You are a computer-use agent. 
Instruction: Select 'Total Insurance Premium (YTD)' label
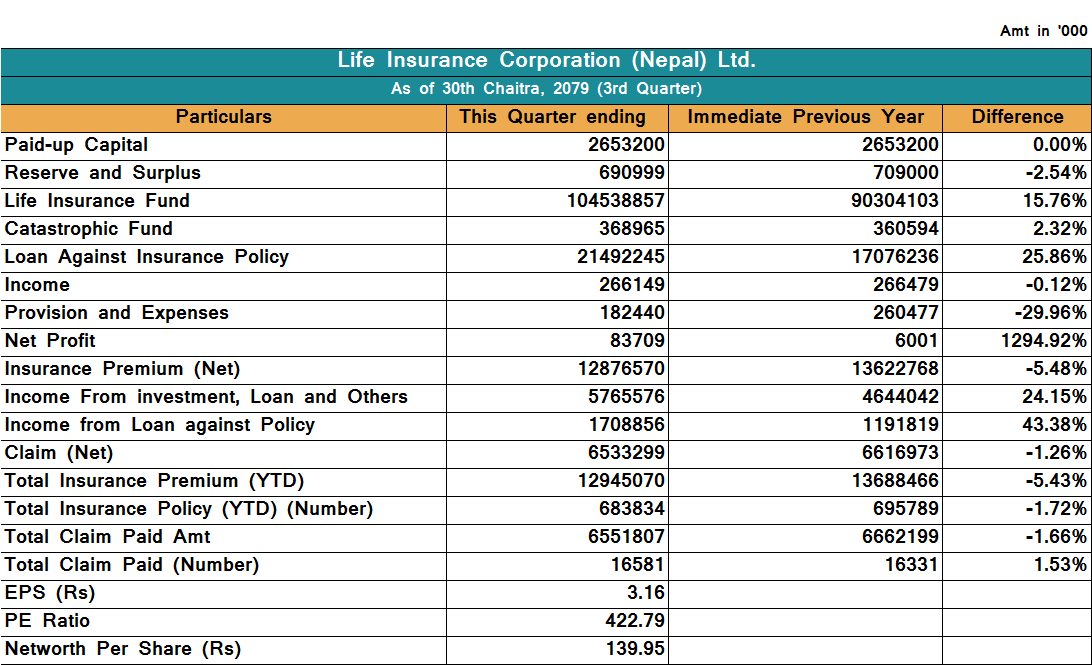pos(155,481)
